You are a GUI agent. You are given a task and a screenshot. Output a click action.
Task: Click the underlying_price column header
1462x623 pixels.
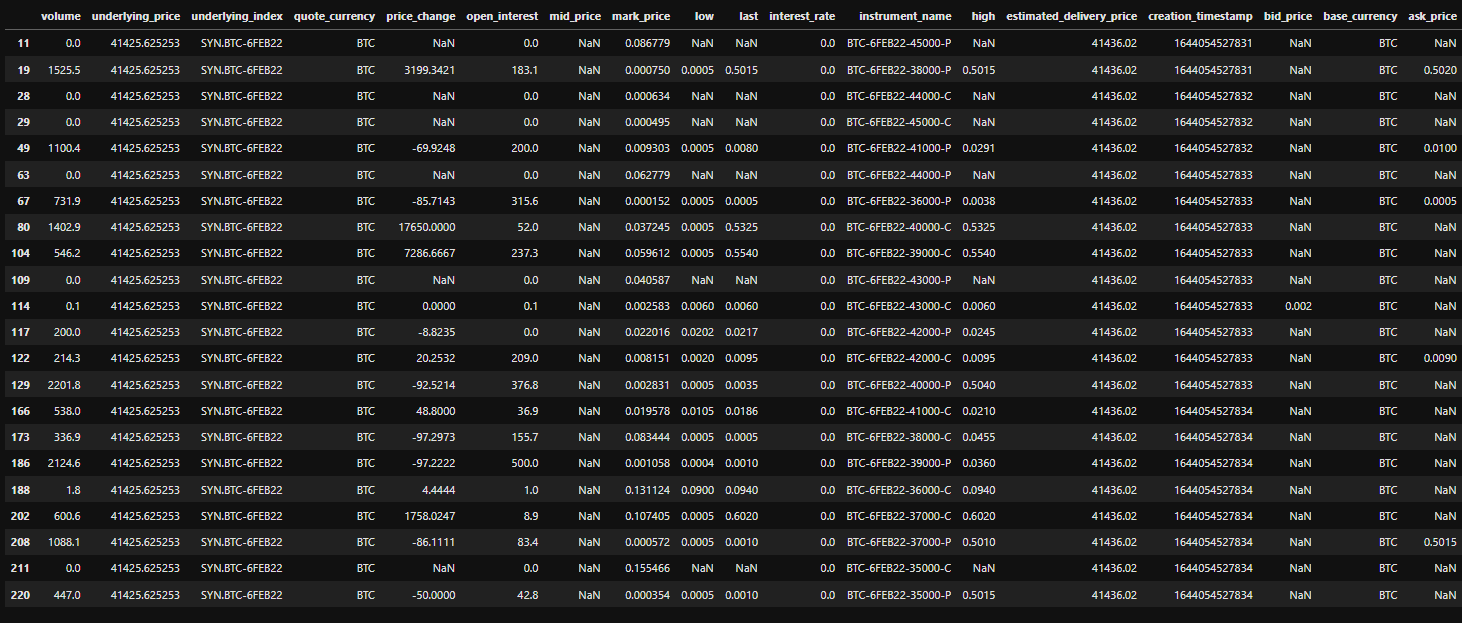pos(136,16)
